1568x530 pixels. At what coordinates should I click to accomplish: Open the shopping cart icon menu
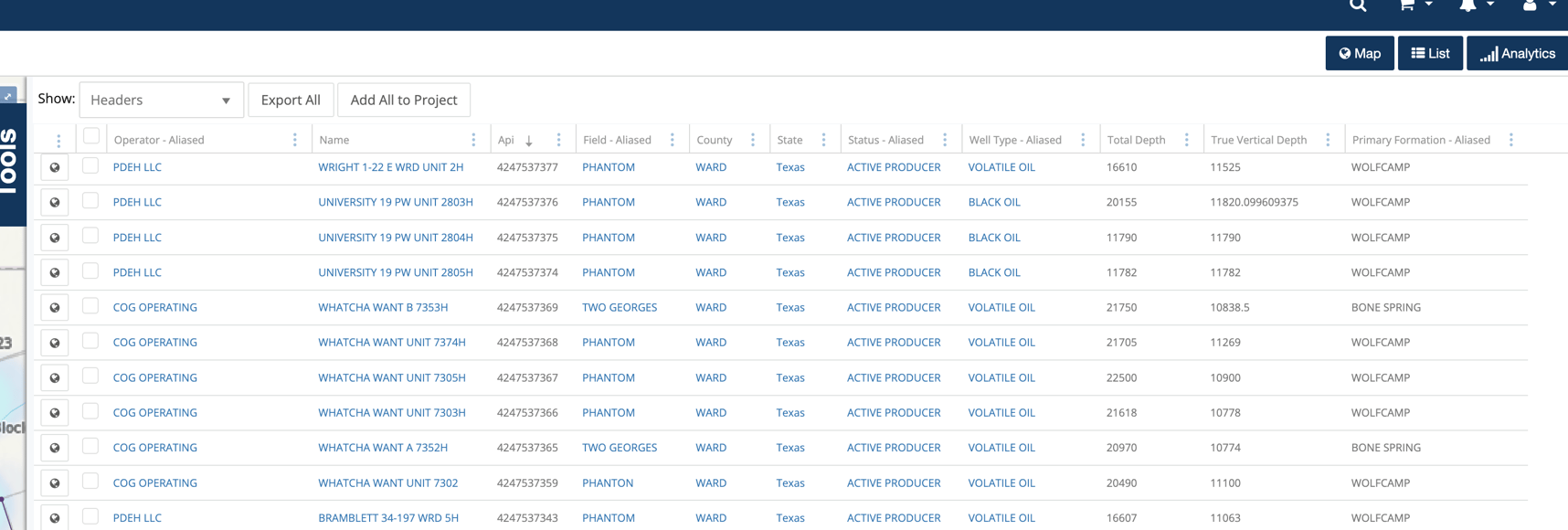[x=1414, y=5]
